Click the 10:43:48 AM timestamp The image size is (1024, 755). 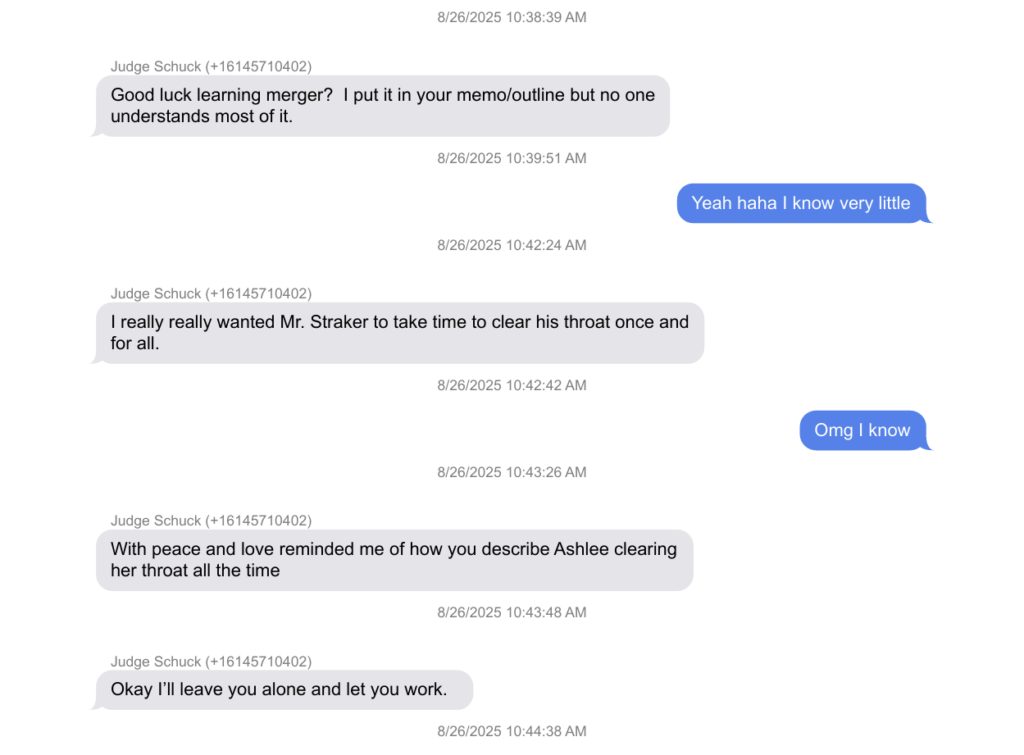pyautogui.click(x=512, y=612)
